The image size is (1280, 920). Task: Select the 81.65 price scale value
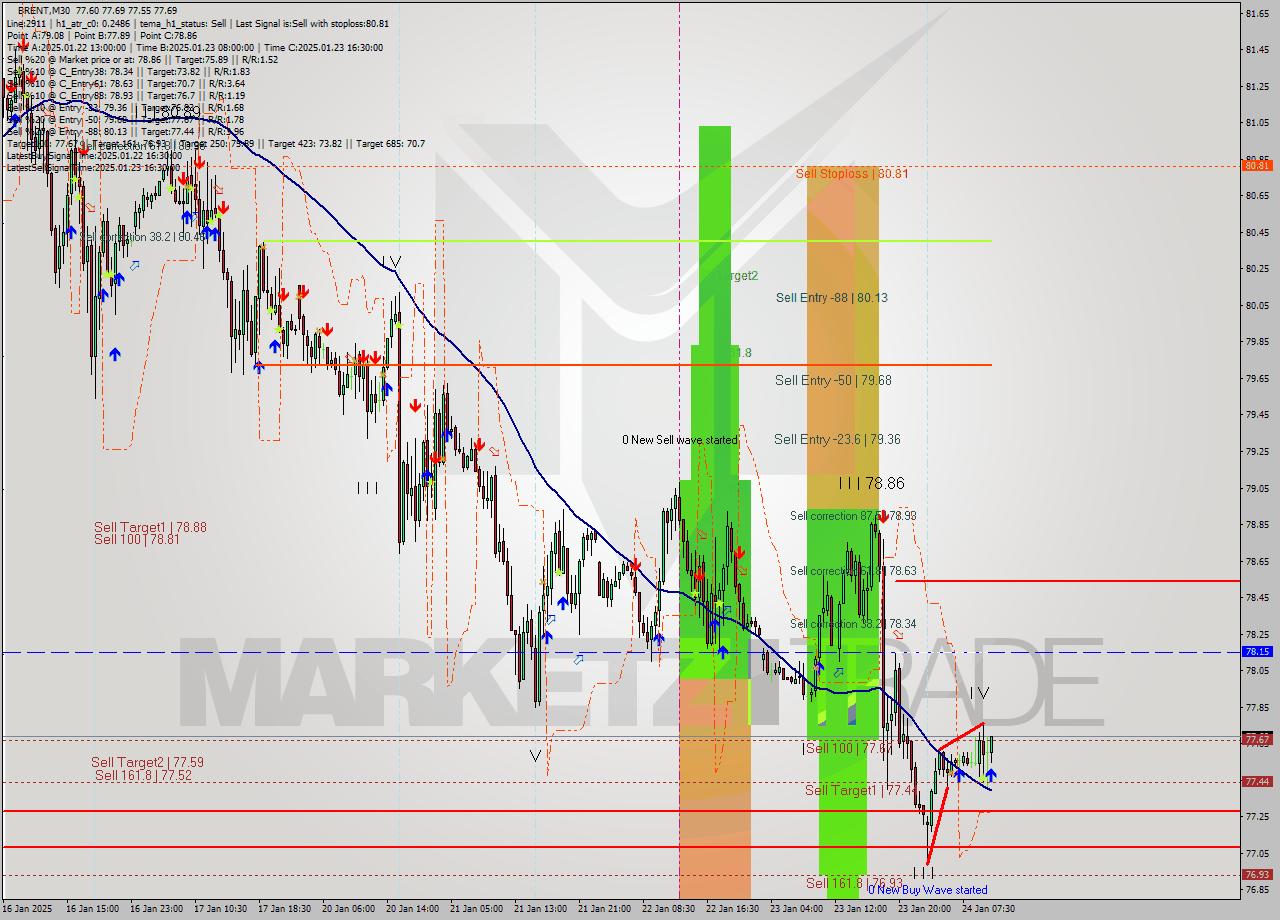tap(1257, 13)
